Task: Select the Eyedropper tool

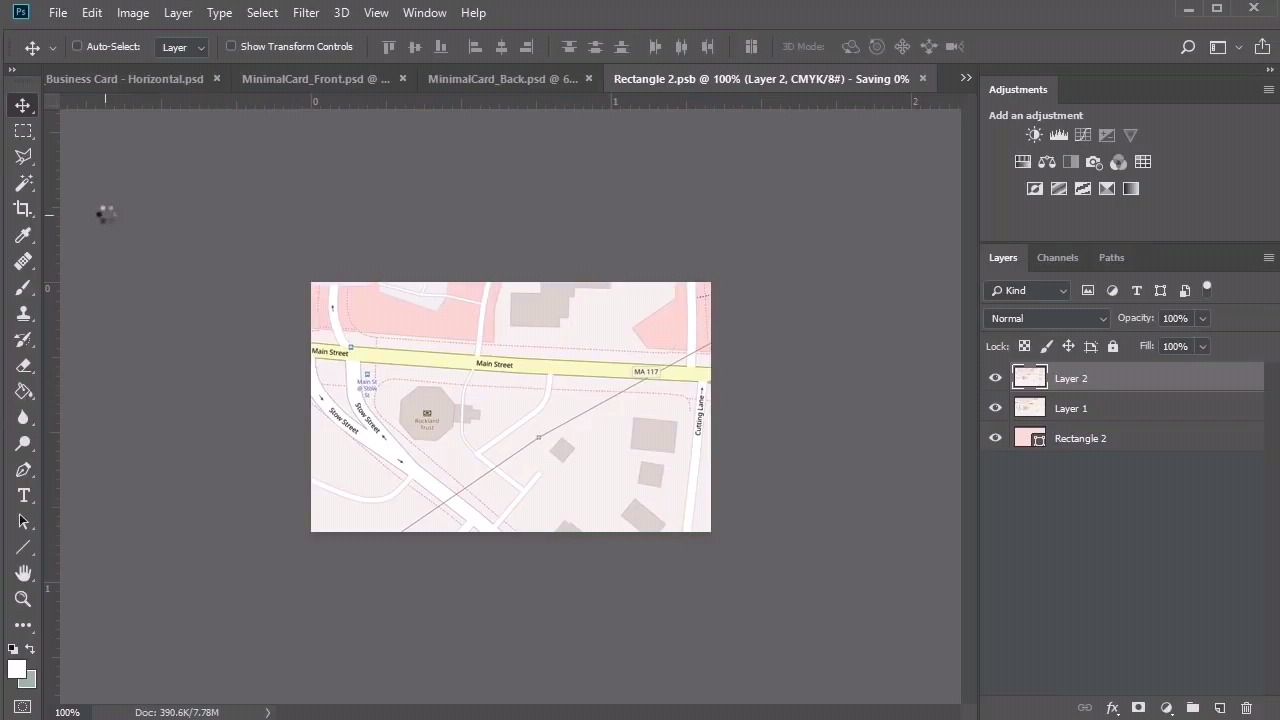Action: (23, 235)
